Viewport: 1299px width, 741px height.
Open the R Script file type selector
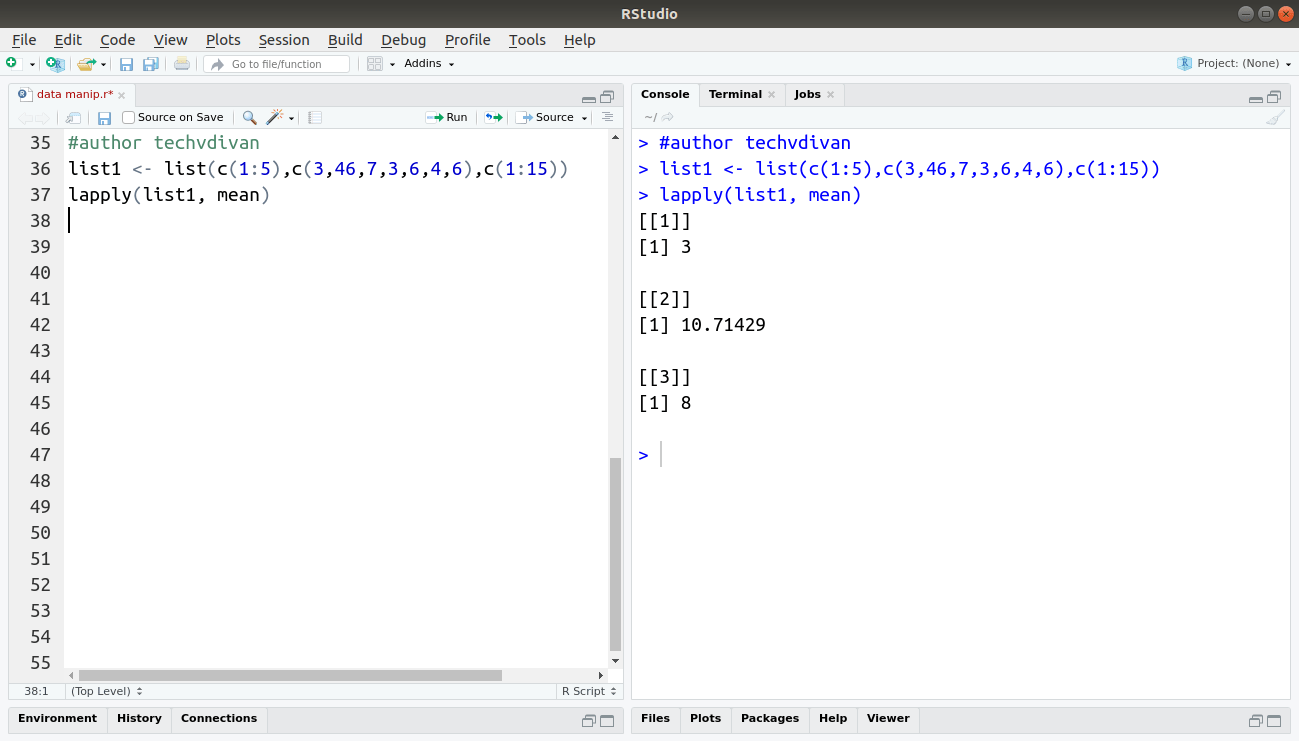588,691
